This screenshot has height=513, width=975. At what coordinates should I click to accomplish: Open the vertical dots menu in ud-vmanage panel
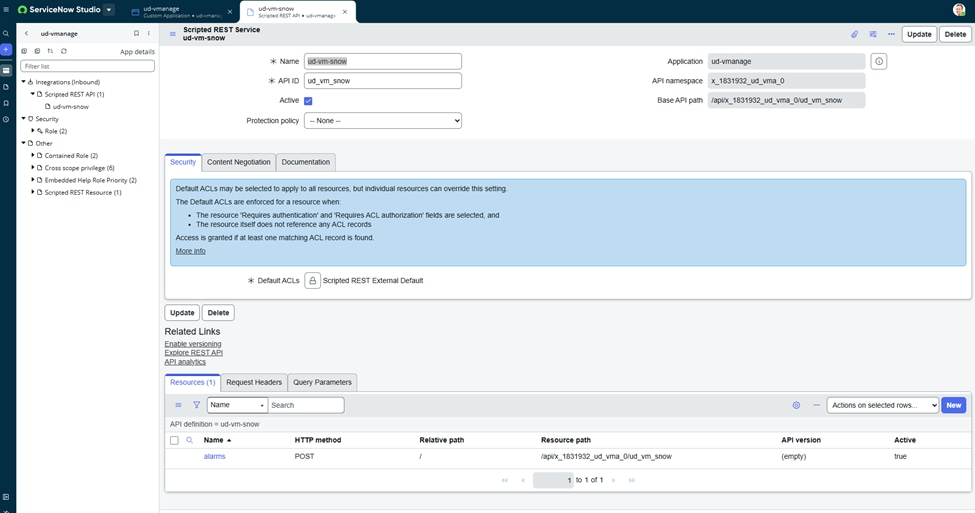[149, 34]
